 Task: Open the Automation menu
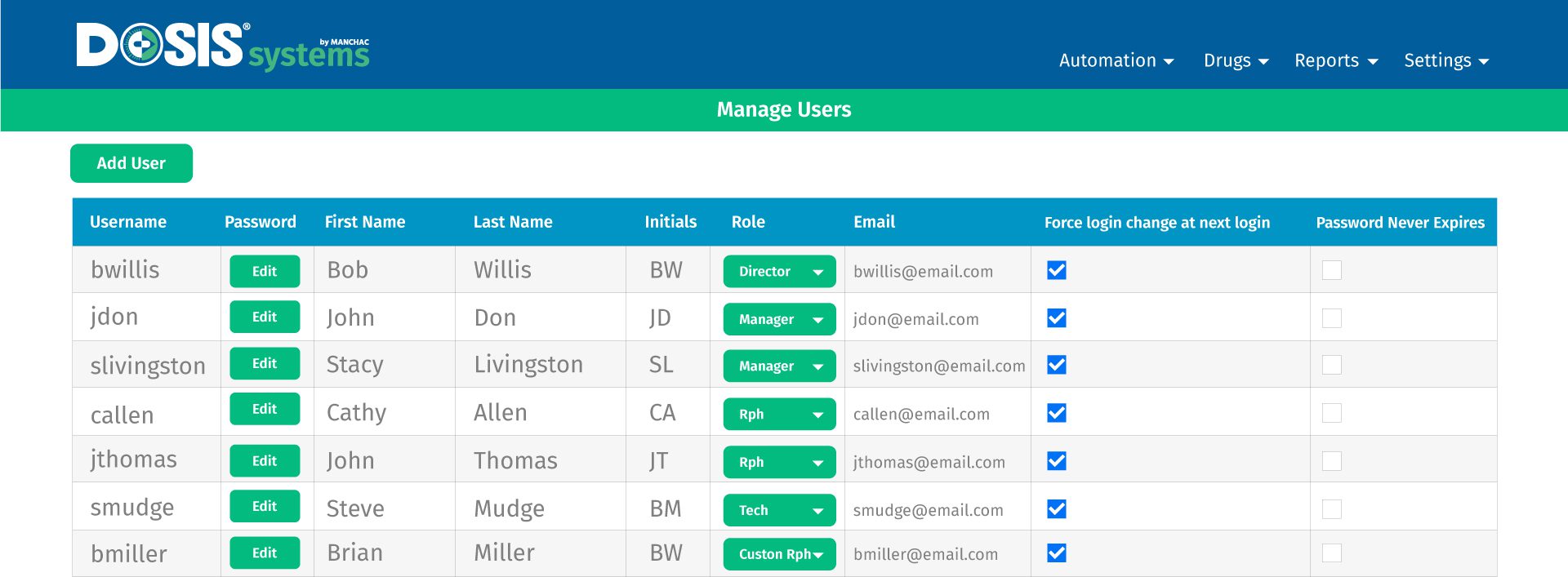tap(1116, 60)
